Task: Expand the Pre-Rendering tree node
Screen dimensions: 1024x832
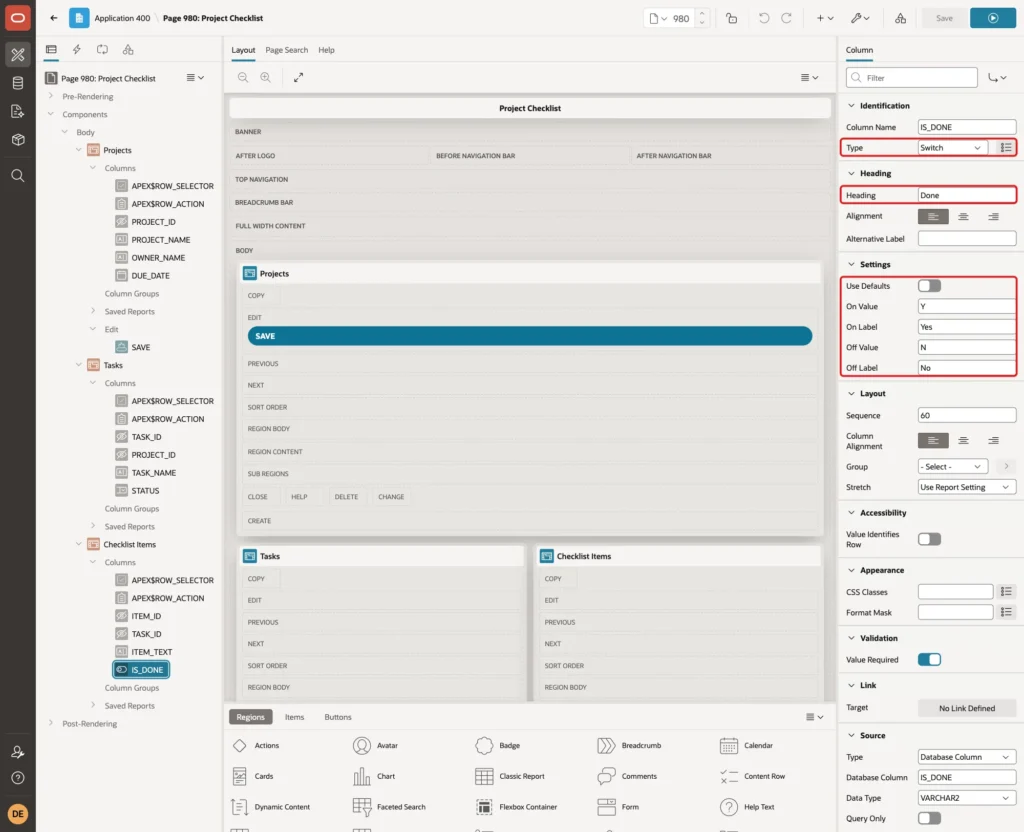Action: (x=51, y=96)
